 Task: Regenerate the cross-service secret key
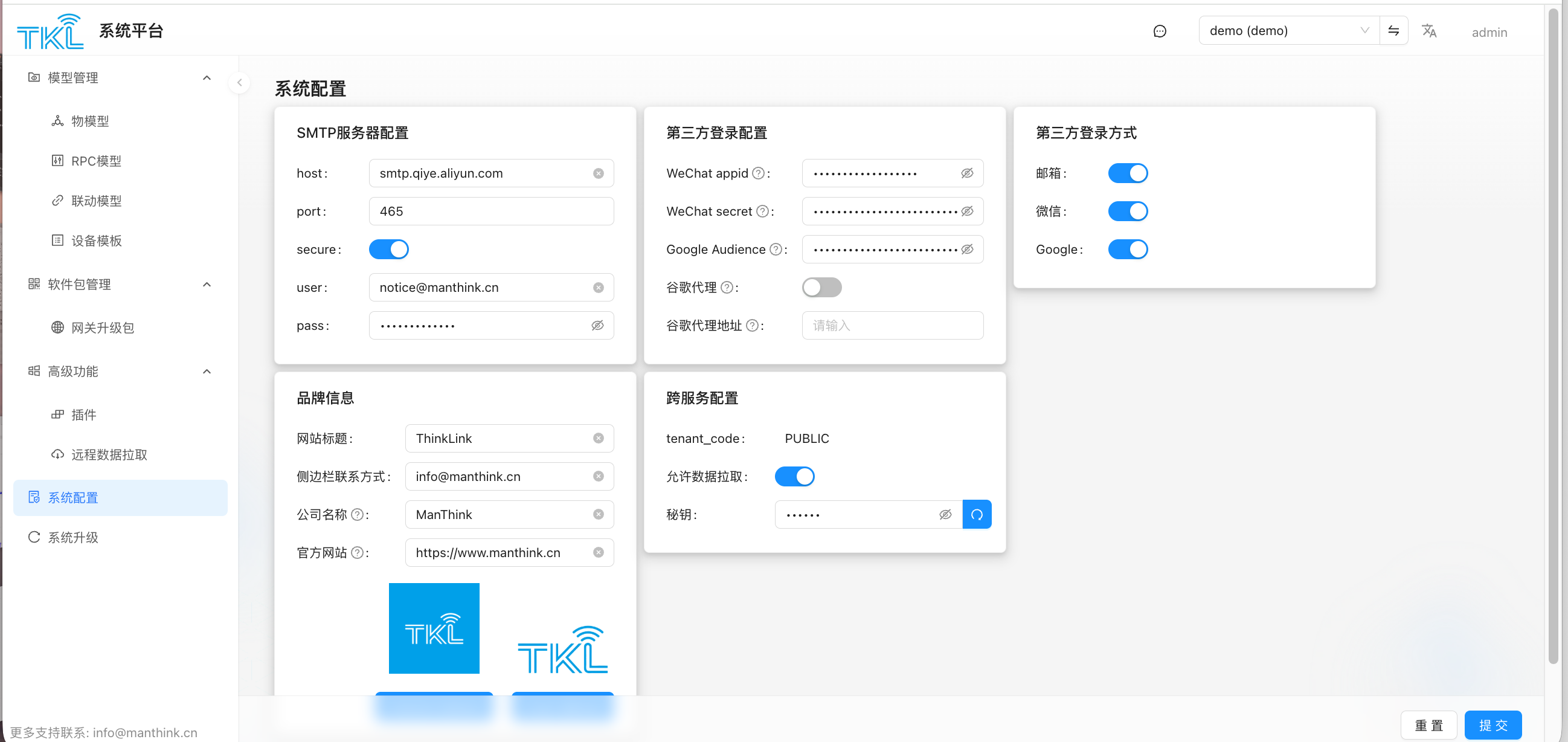pyautogui.click(x=977, y=514)
